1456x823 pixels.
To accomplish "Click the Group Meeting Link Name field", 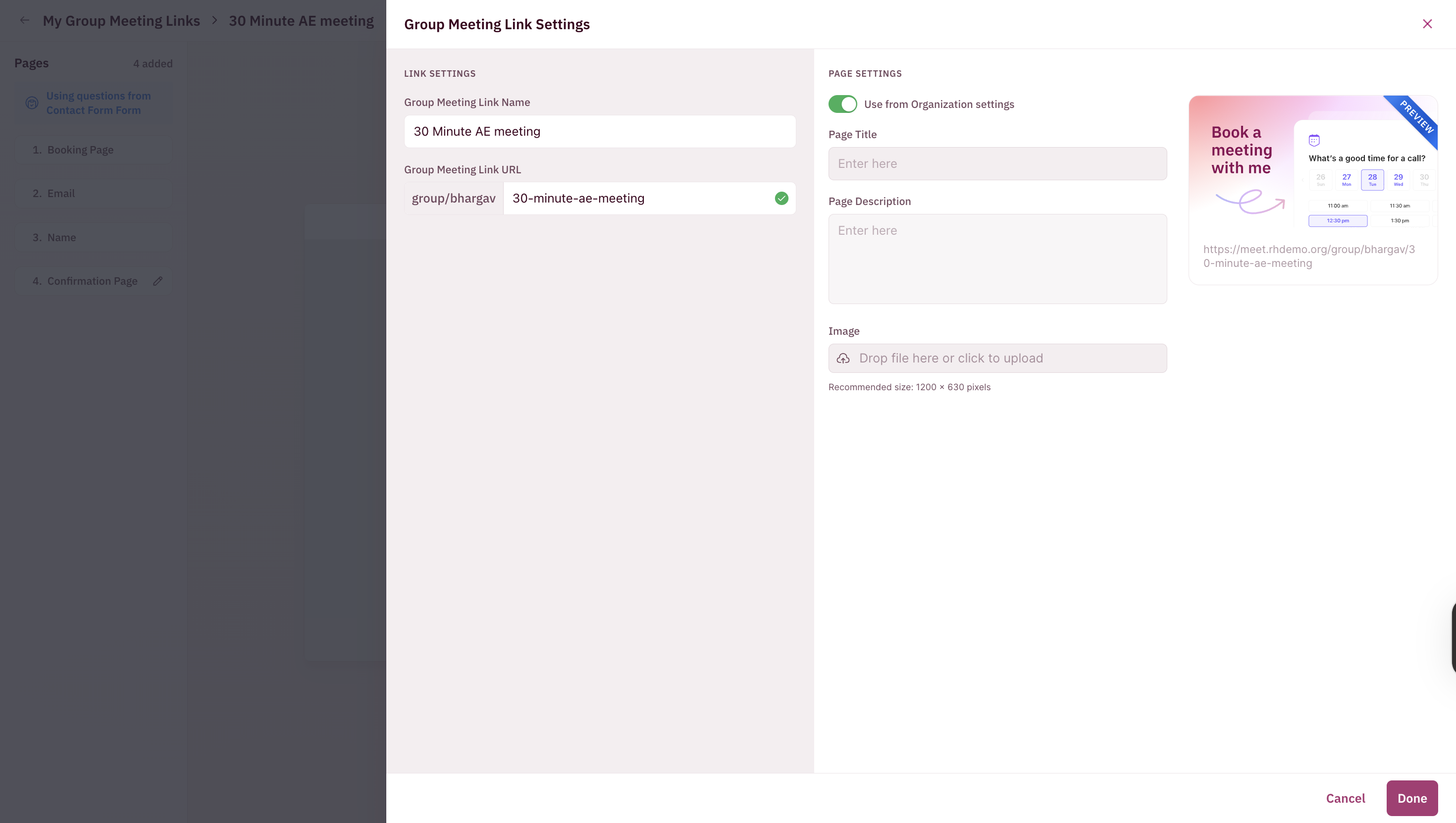I will tap(599, 132).
